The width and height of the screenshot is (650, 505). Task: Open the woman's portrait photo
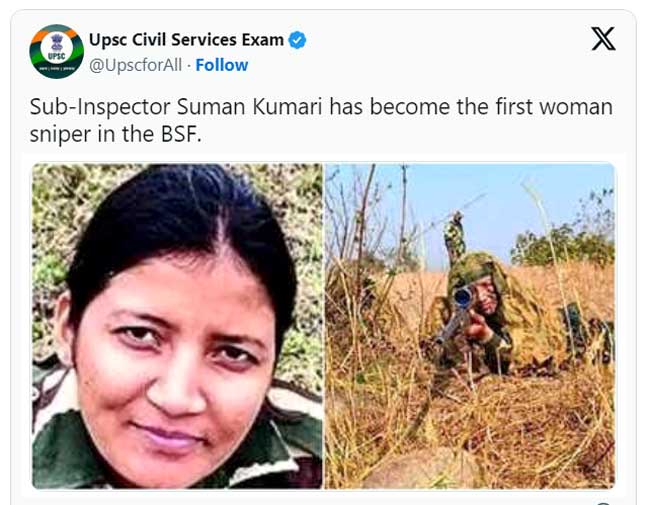177,326
